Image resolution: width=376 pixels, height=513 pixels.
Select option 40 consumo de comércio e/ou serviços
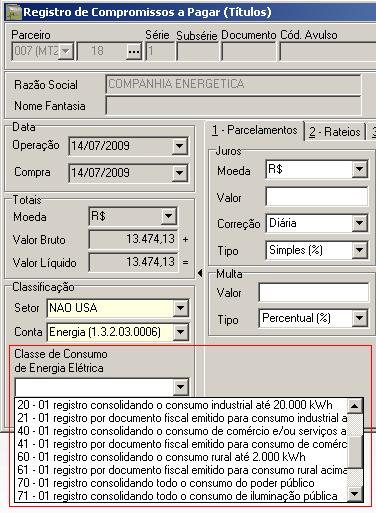(x=182, y=431)
